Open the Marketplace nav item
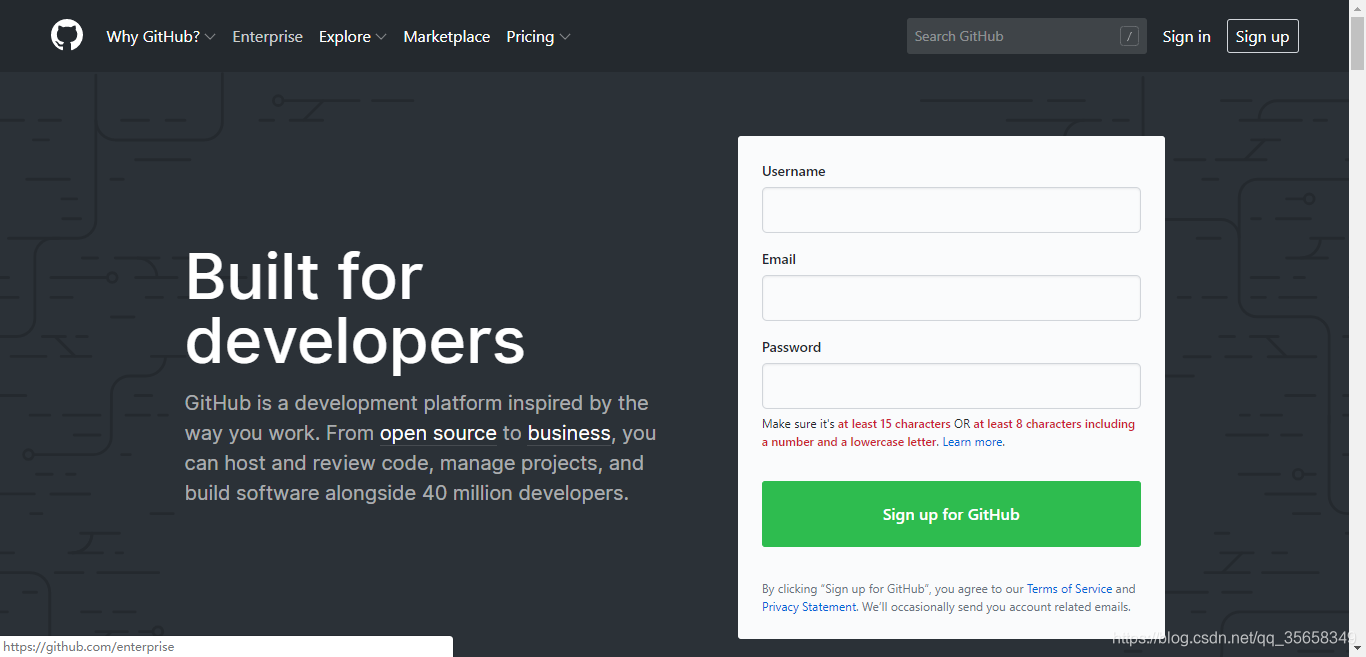 coord(446,37)
